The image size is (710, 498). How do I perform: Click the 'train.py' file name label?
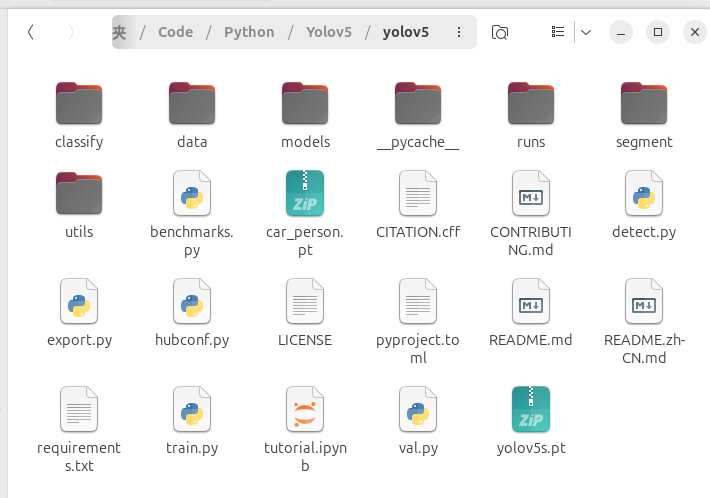click(x=192, y=448)
